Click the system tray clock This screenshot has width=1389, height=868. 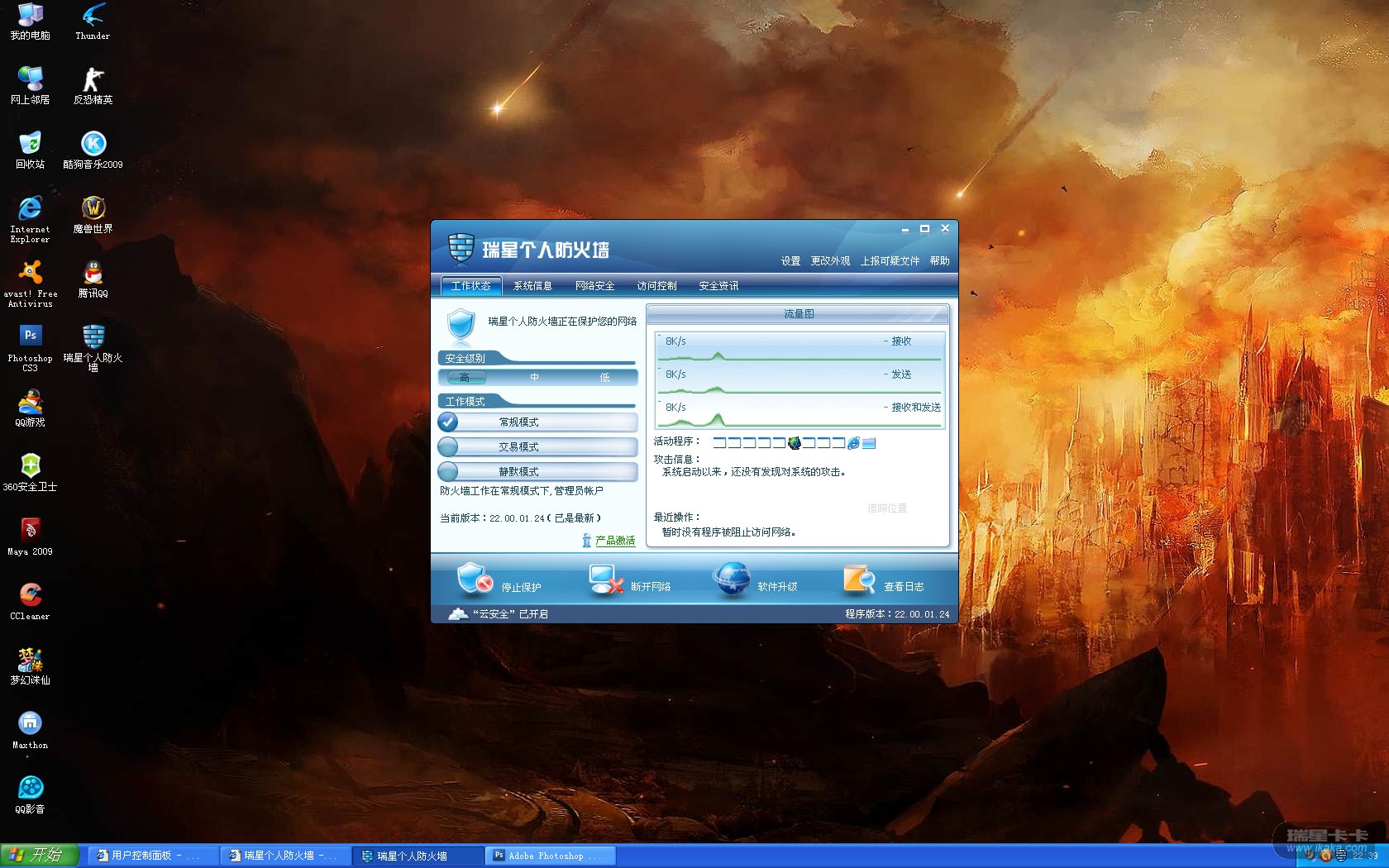coord(1365,856)
